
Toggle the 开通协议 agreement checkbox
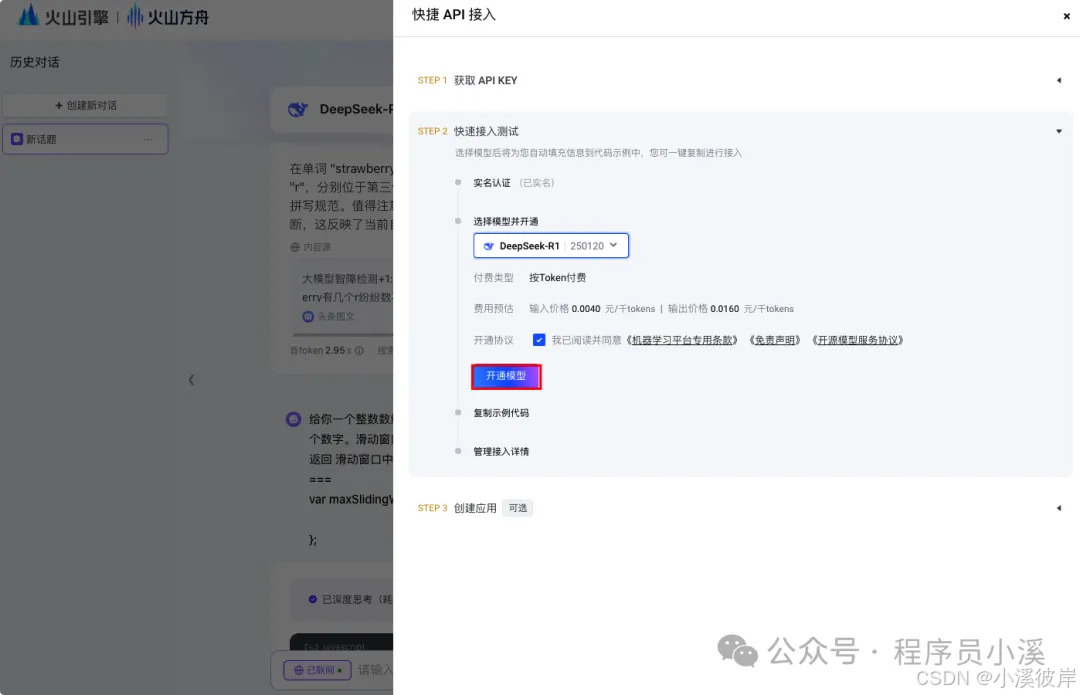click(x=539, y=340)
